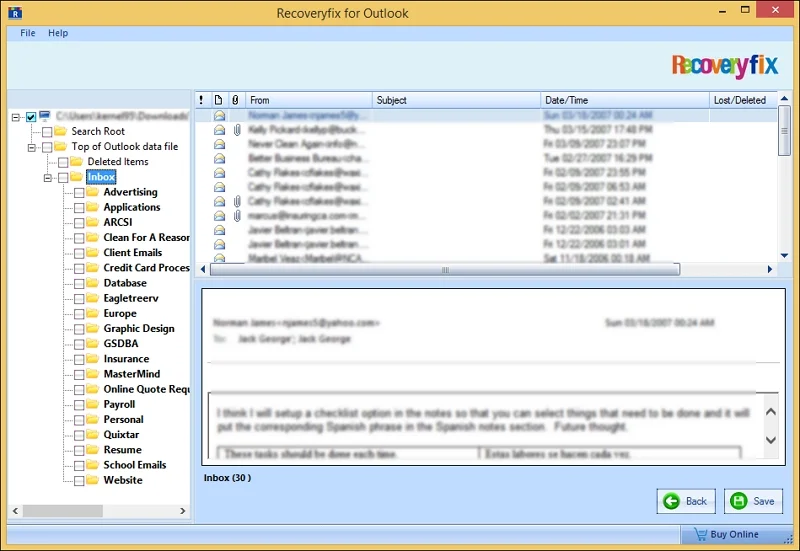
Task: Select the Database folder
Action: (125, 283)
